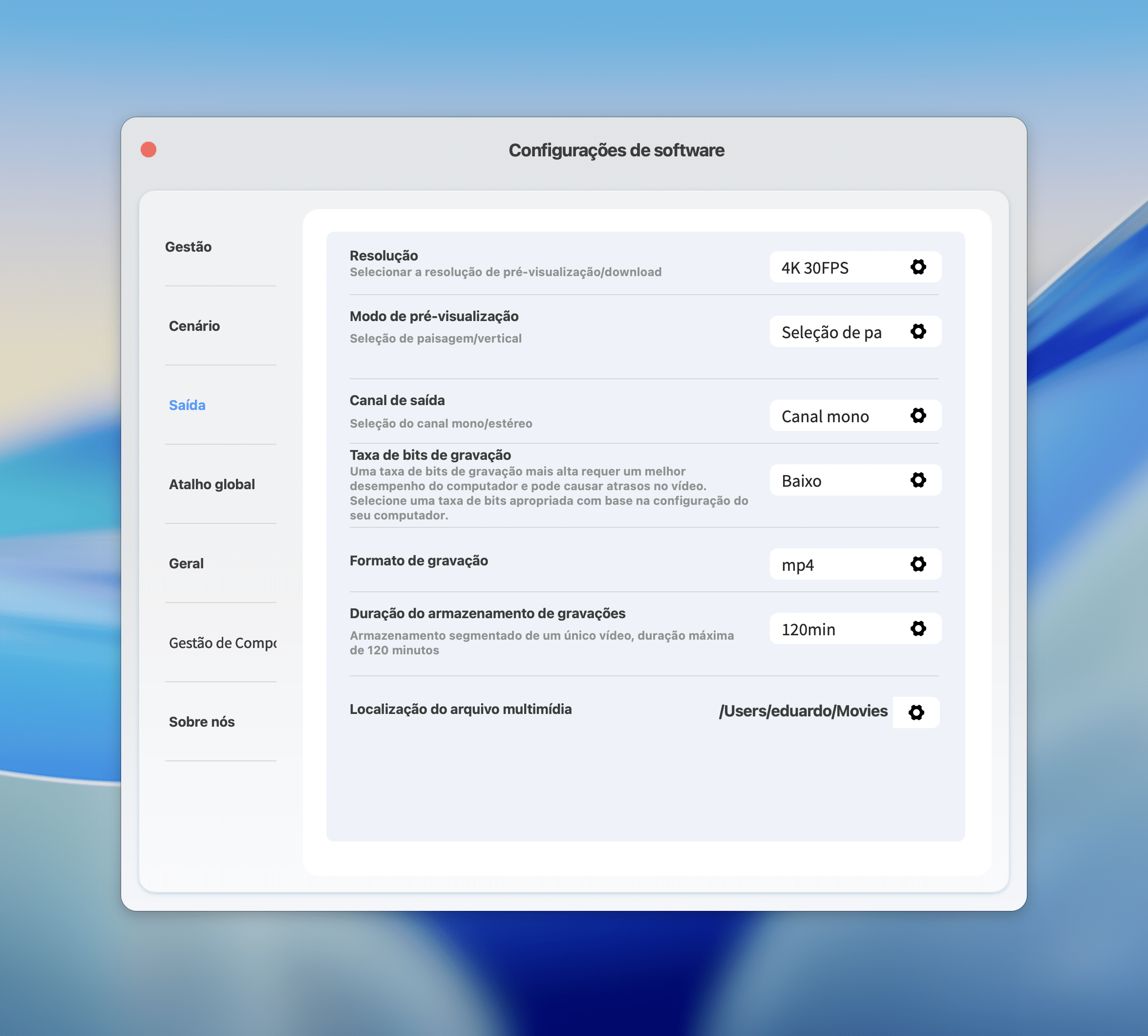The width and height of the screenshot is (1148, 1036).
Task: Click the gear icon beside 120min duration
Action: [x=917, y=628]
